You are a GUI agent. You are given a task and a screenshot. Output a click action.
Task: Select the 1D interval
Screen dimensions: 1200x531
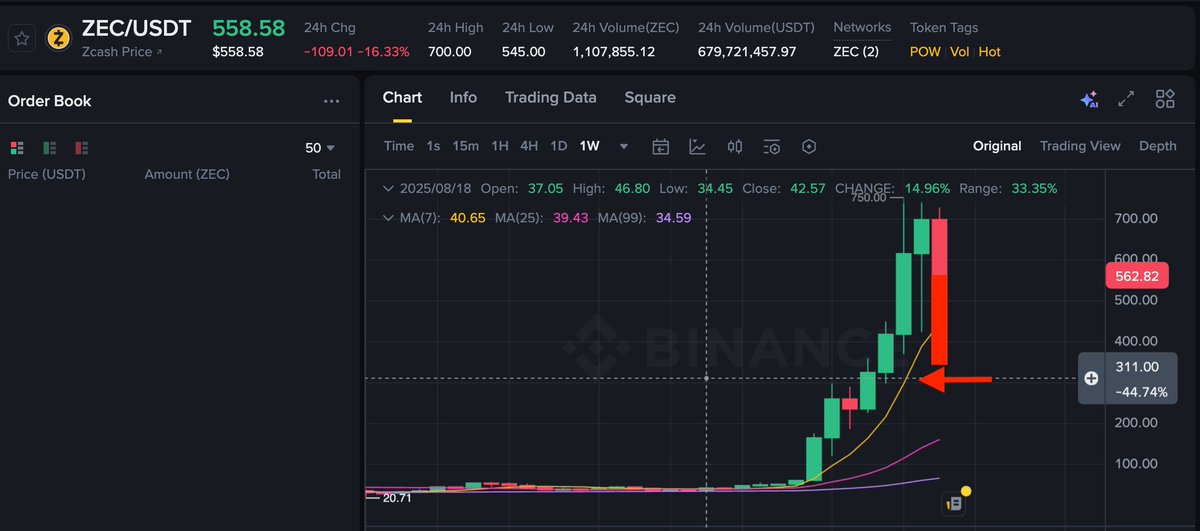[559, 146]
